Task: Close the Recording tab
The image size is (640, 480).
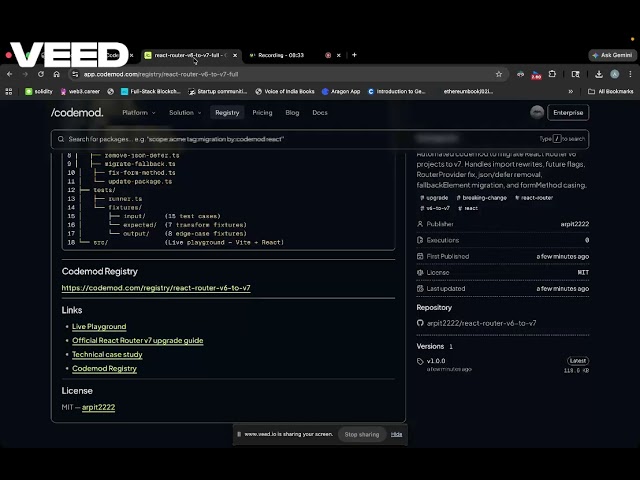Action: pos(338,56)
